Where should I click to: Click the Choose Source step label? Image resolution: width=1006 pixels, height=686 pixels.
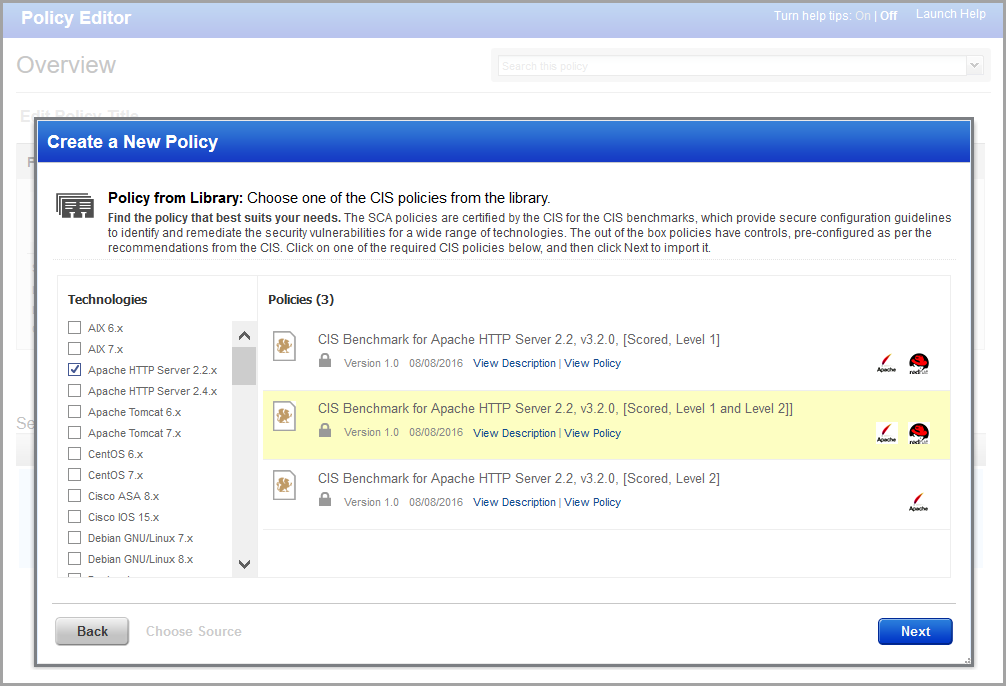194,631
